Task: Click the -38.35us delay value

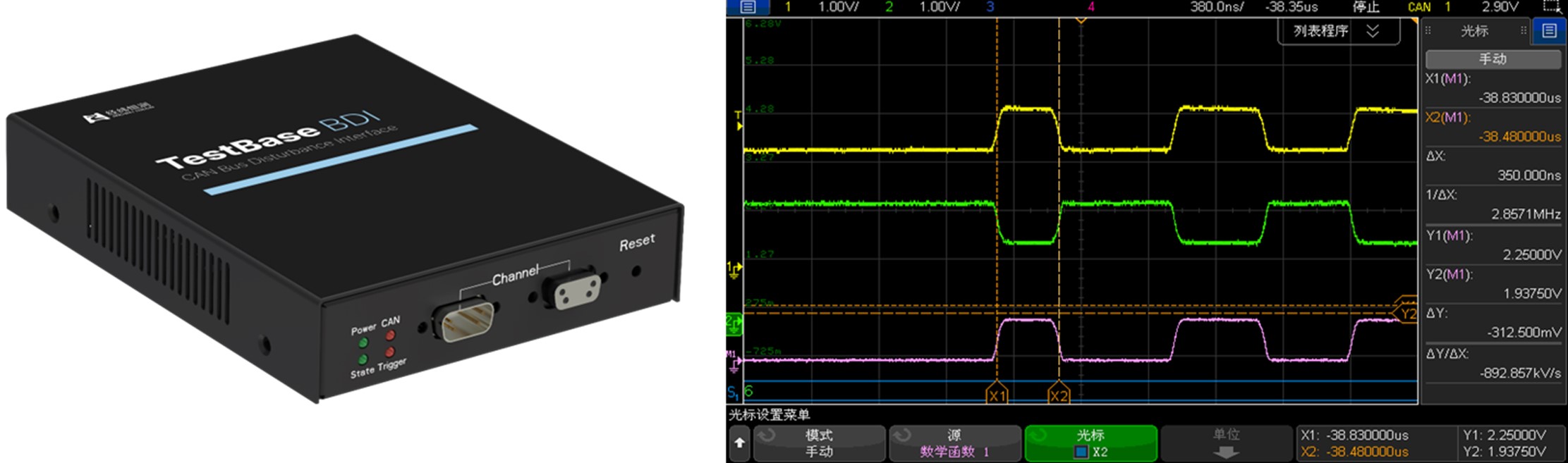Action: (x=1291, y=7)
